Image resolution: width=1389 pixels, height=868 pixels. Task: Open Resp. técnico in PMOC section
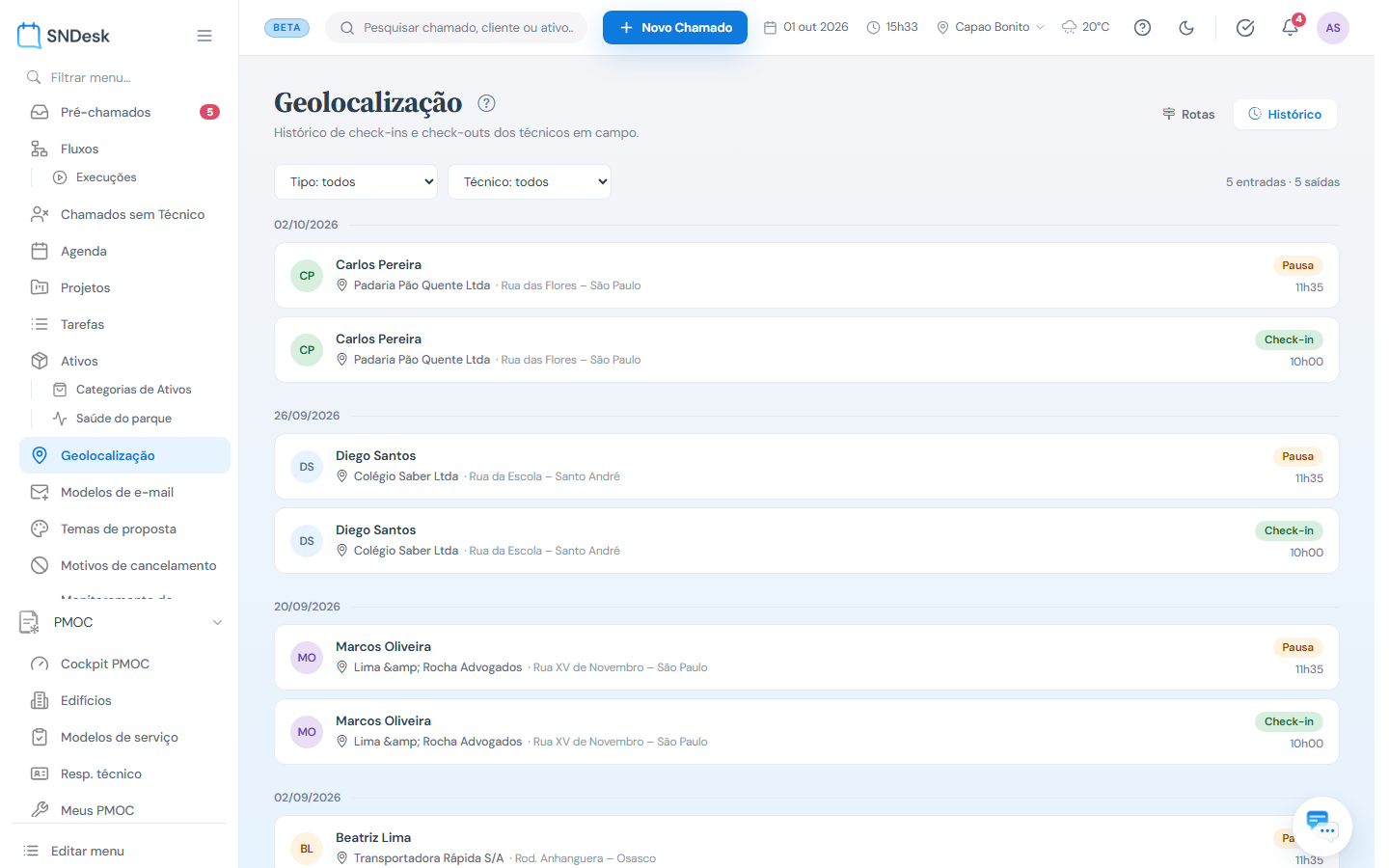point(124,773)
